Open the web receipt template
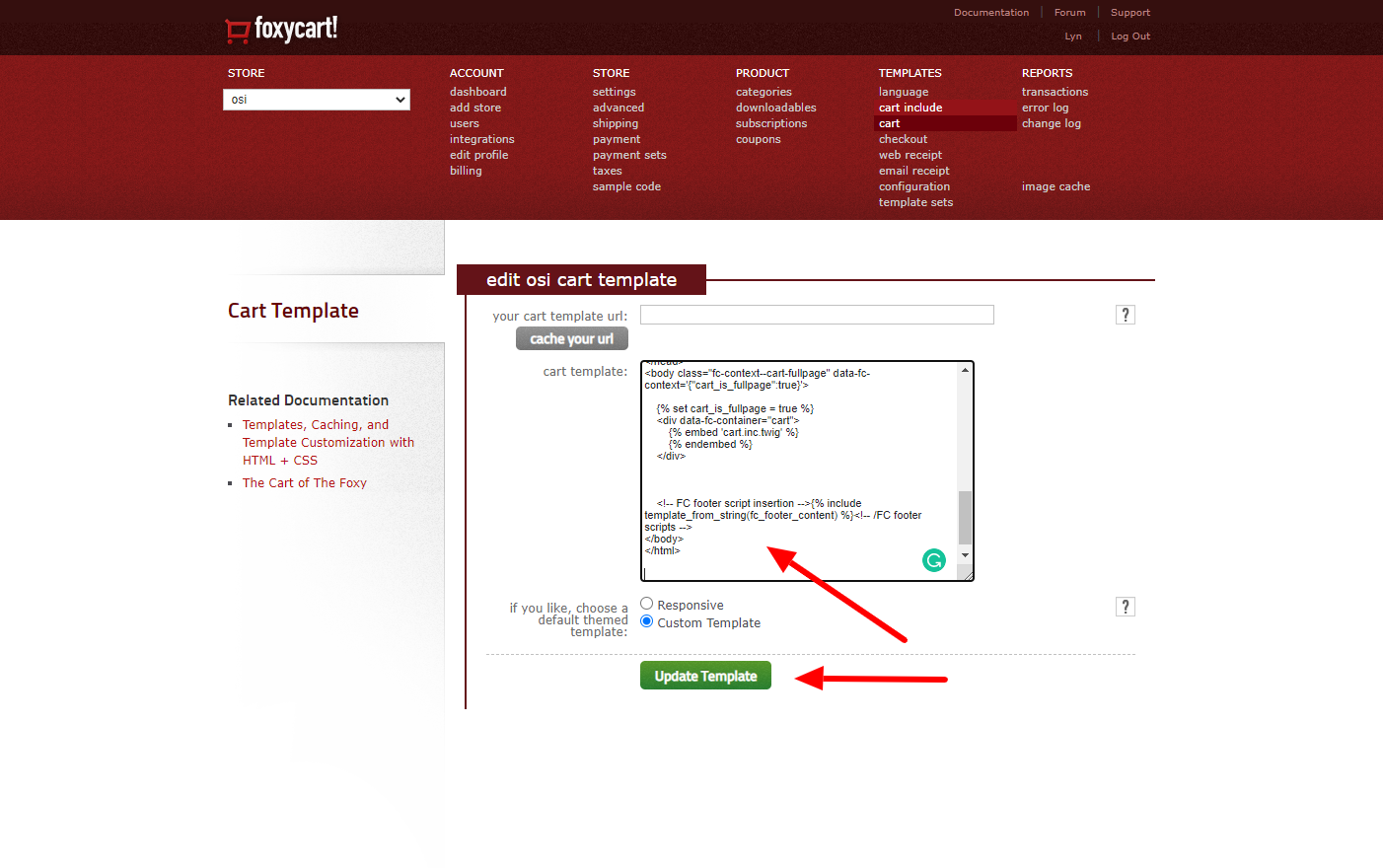Image resolution: width=1383 pixels, height=868 pixels. click(910, 155)
